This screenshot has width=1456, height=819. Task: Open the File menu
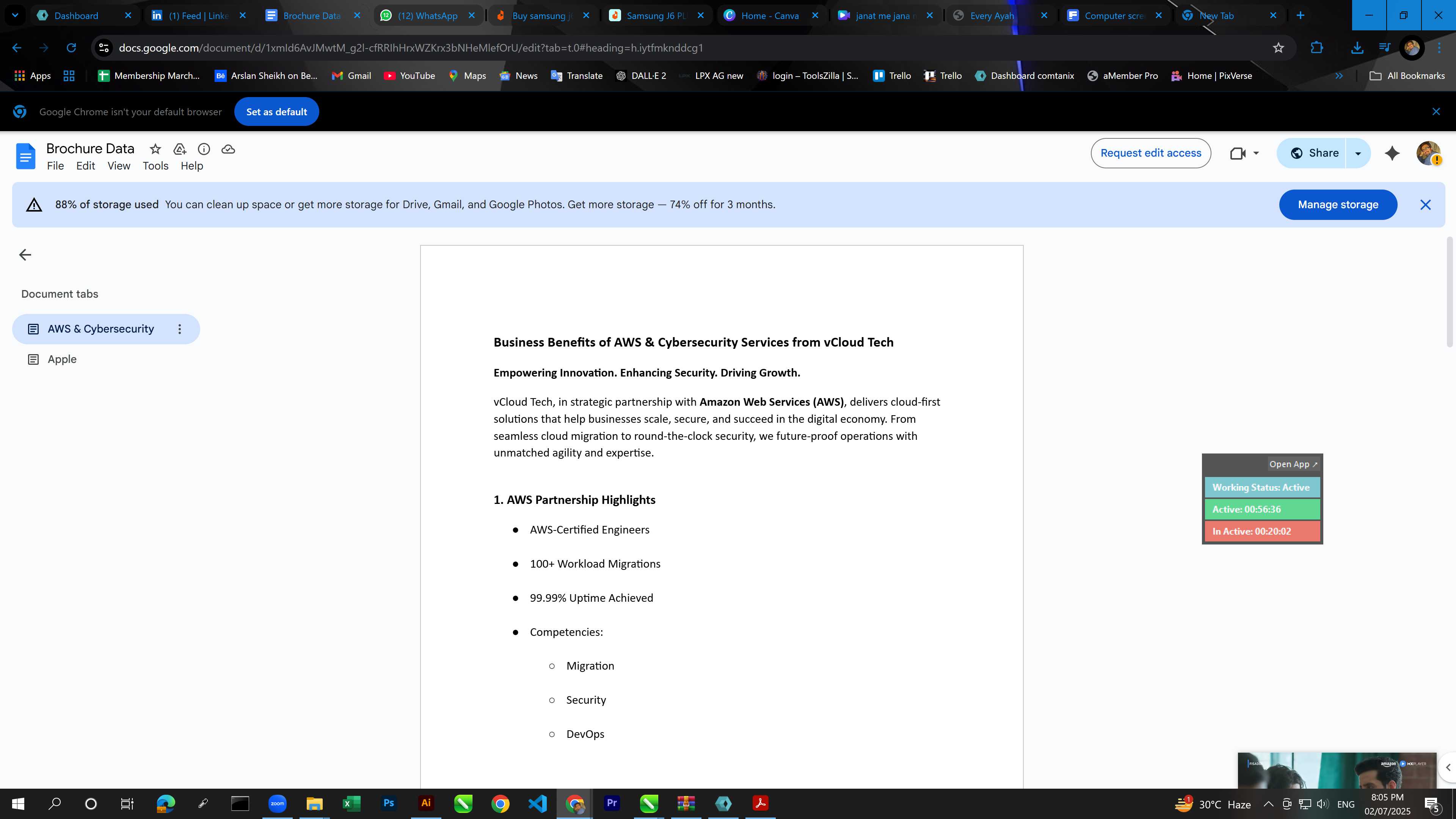[55, 166]
